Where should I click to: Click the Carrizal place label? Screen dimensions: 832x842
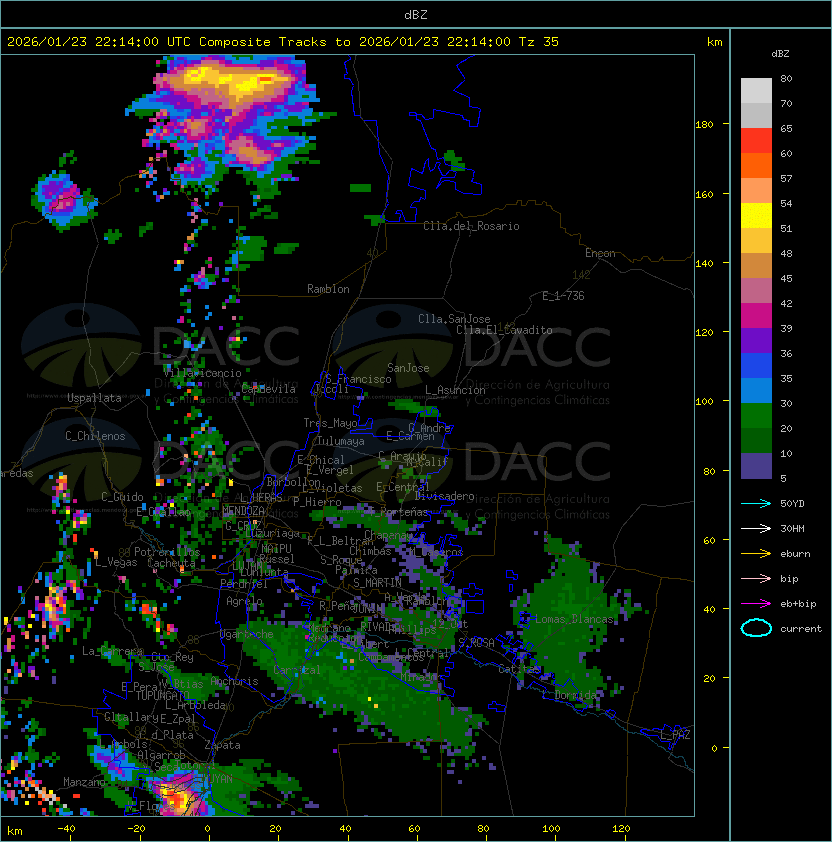(x=297, y=670)
